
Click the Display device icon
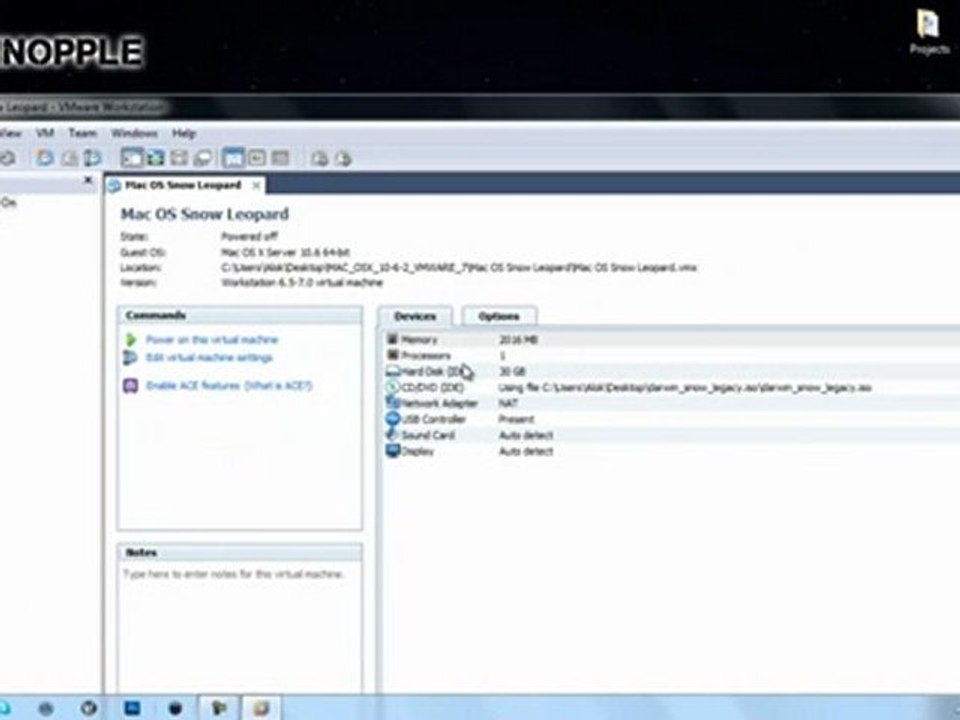coord(392,451)
